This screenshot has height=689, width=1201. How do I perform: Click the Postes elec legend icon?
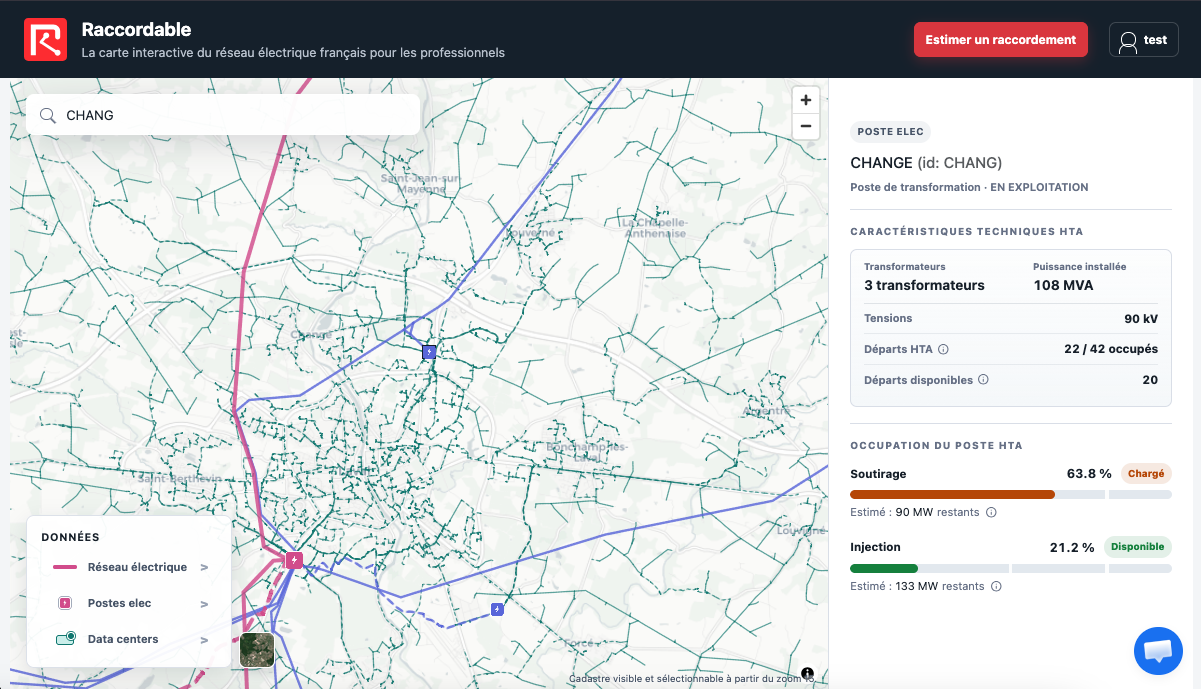tap(65, 603)
